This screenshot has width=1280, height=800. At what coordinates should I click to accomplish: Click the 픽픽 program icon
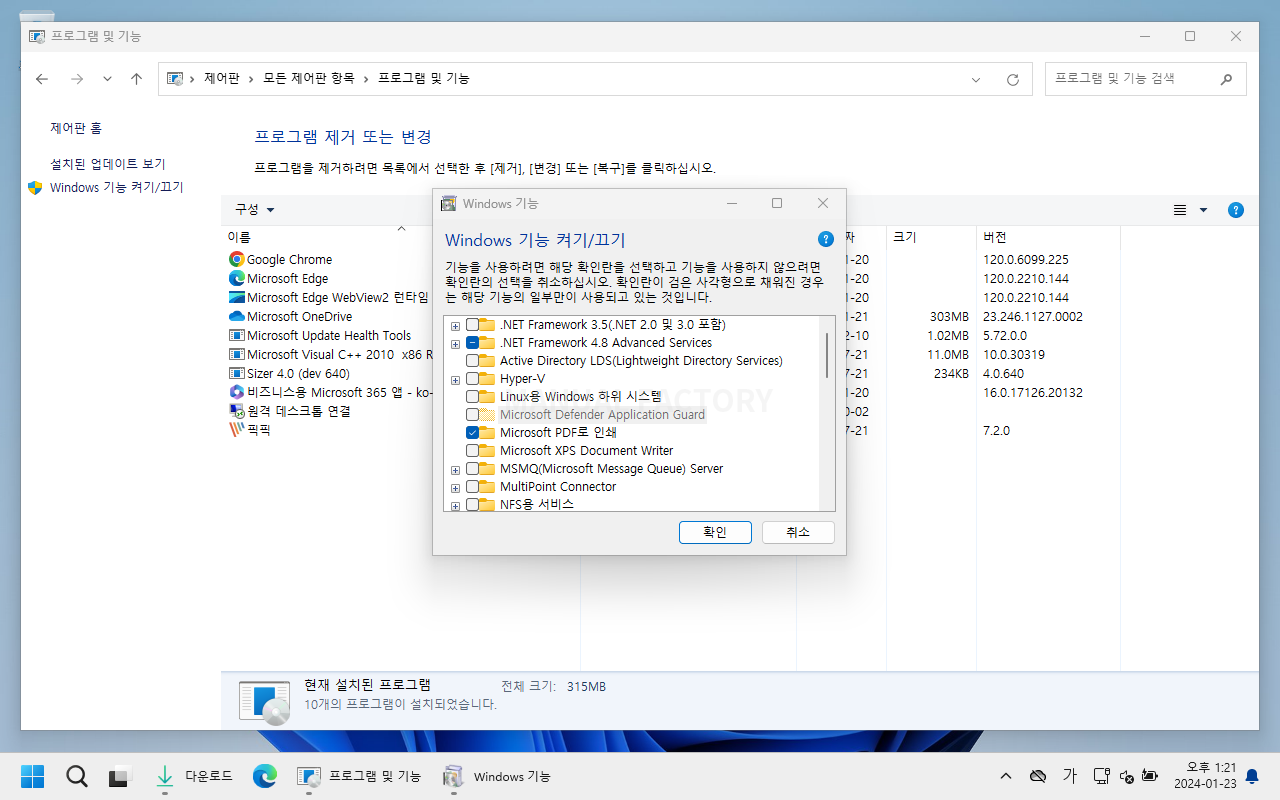tap(237, 430)
